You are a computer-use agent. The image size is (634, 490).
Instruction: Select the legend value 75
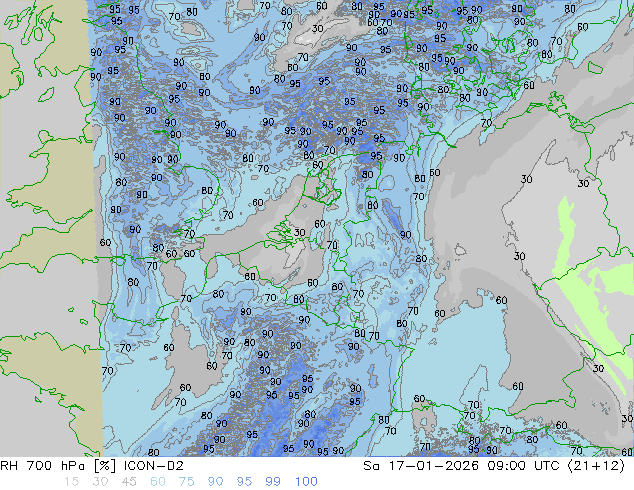pyautogui.click(x=186, y=482)
